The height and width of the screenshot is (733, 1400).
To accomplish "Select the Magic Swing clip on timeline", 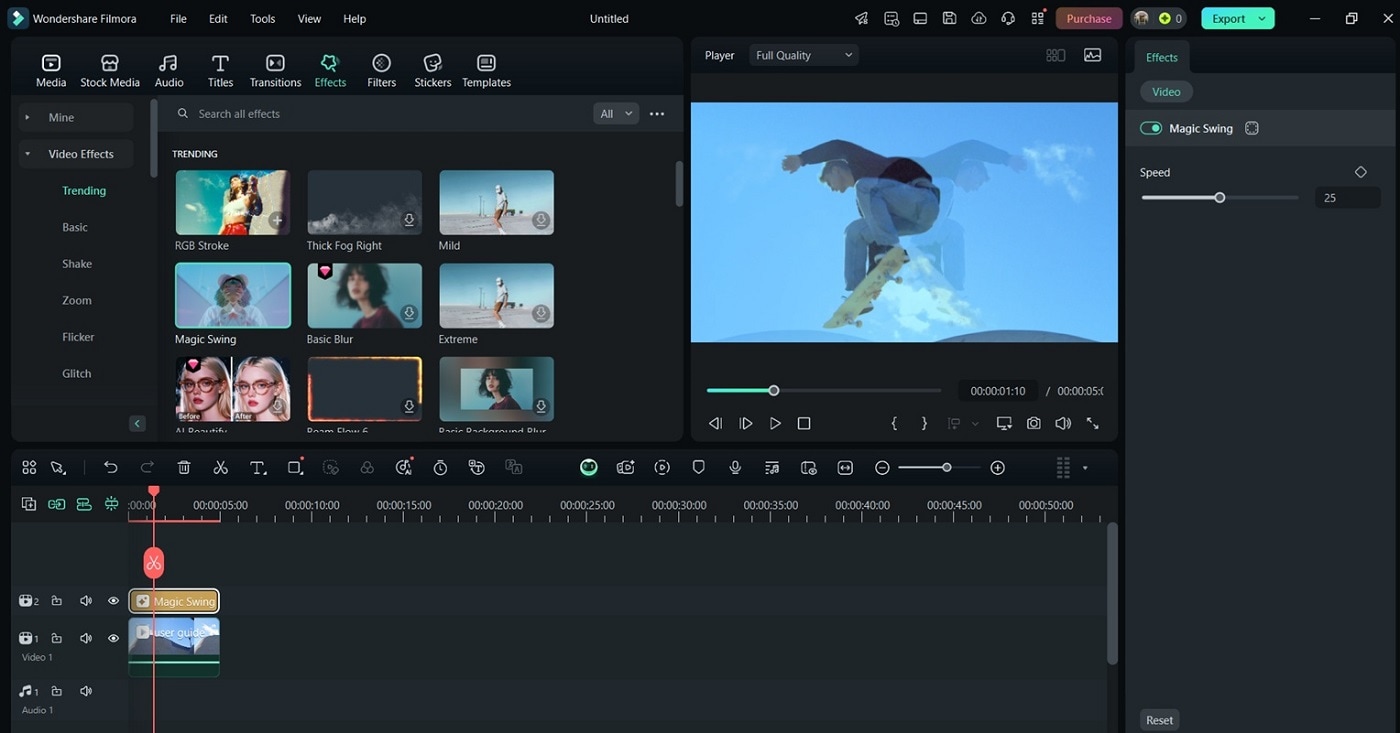I will pos(174,601).
